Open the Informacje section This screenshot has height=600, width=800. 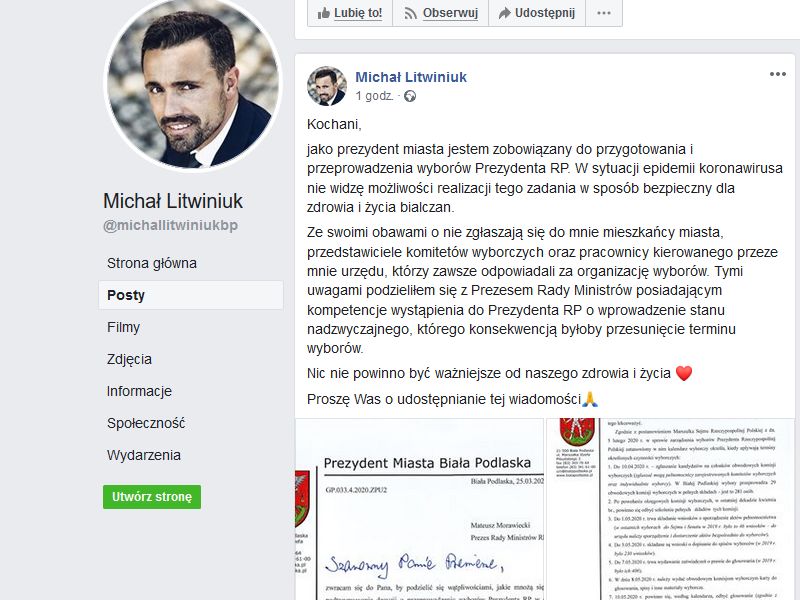click(x=139, y=391)
